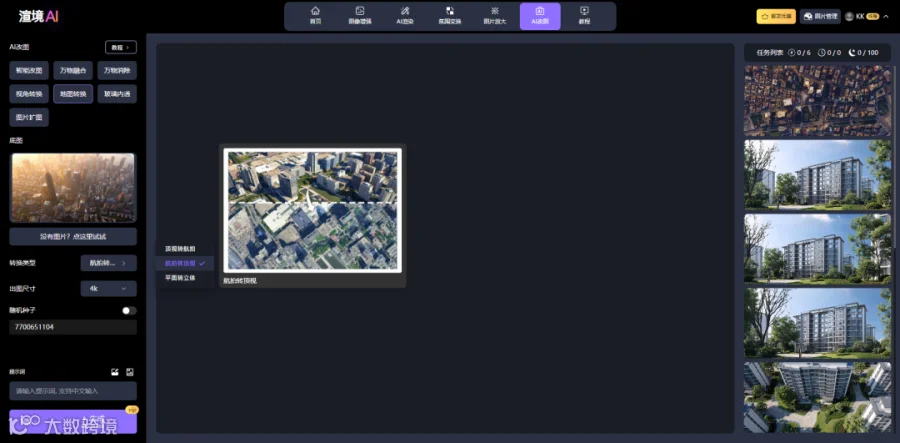The width and height of the screenshot is (900, 443).
Task: Click the purple generate button
Action: 73,421
